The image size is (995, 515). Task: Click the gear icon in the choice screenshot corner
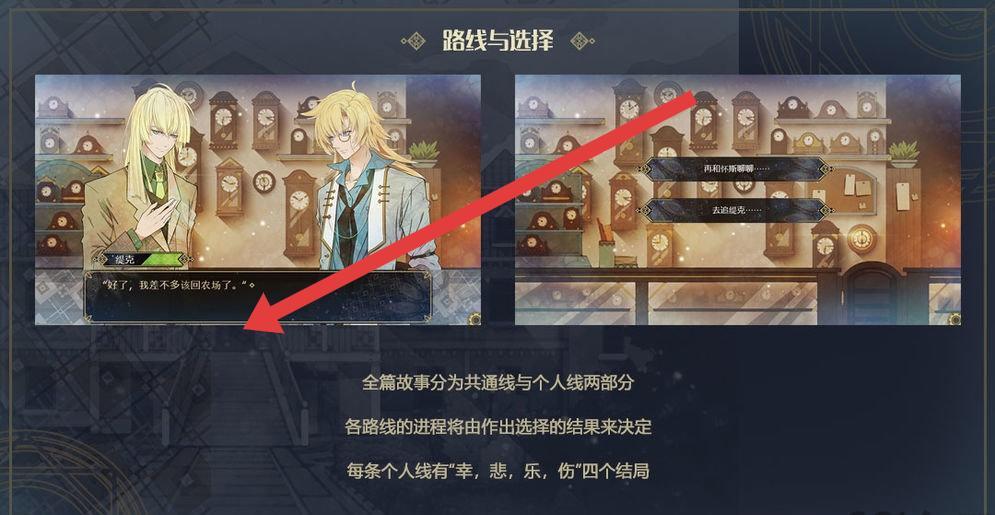(x=954, y=318)
